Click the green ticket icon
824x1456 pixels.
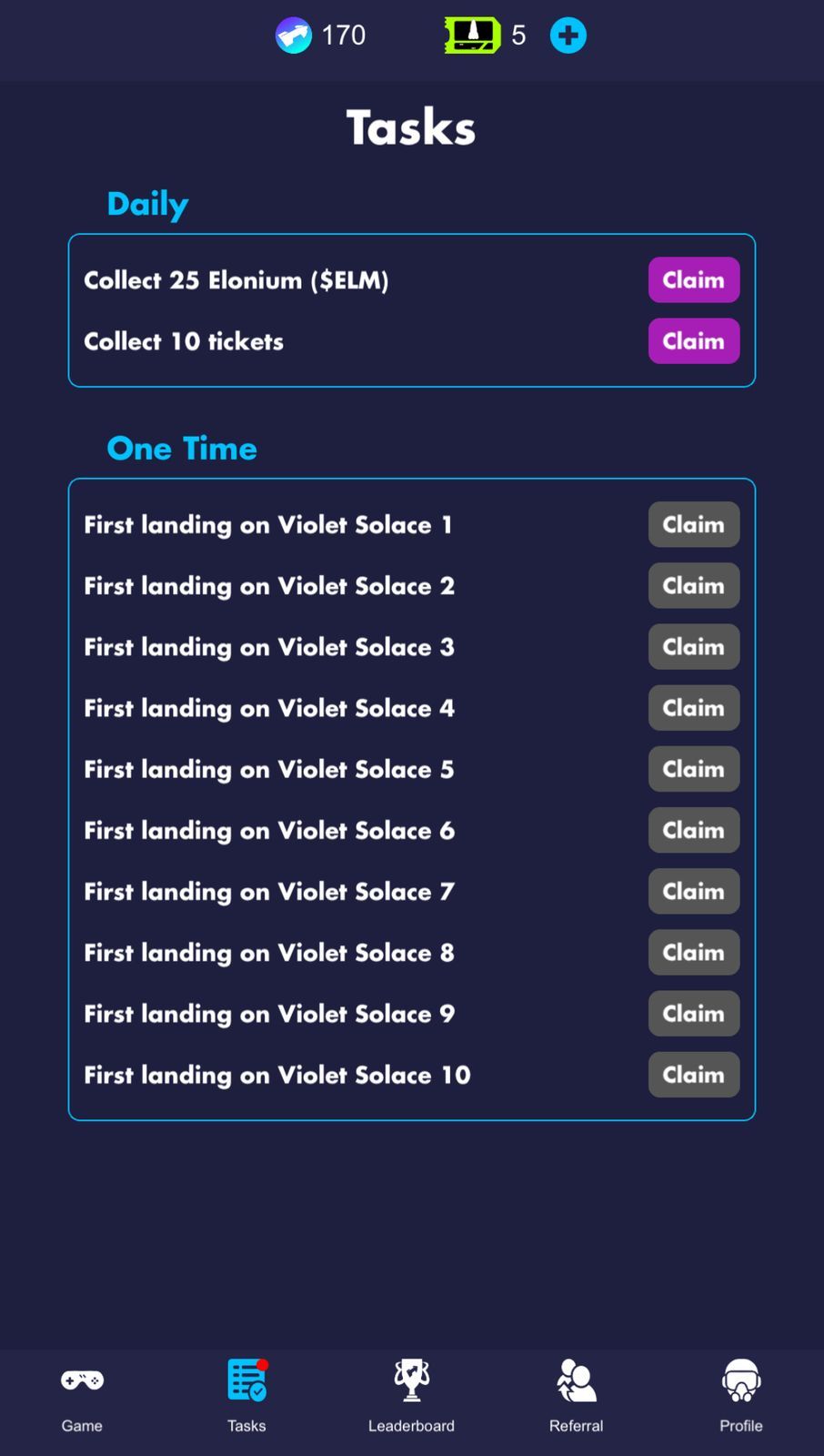[x=472, y=35]
